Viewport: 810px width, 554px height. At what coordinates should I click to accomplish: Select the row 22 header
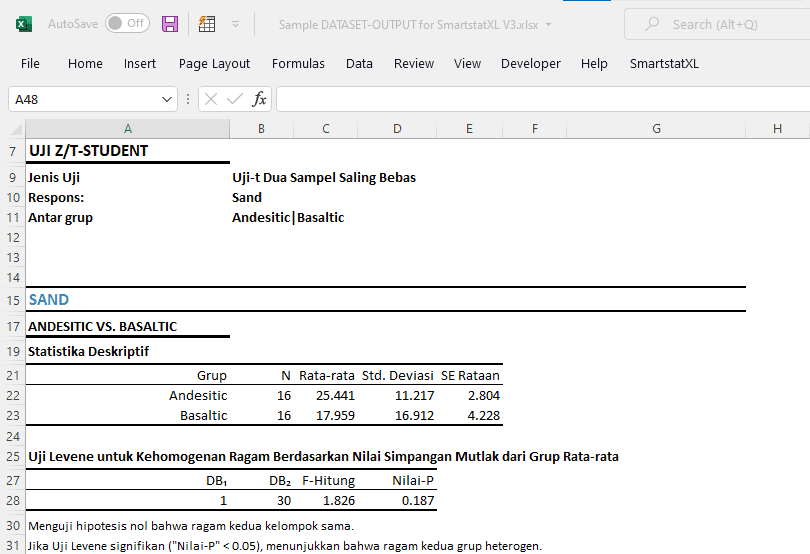(x=13, y=395)
